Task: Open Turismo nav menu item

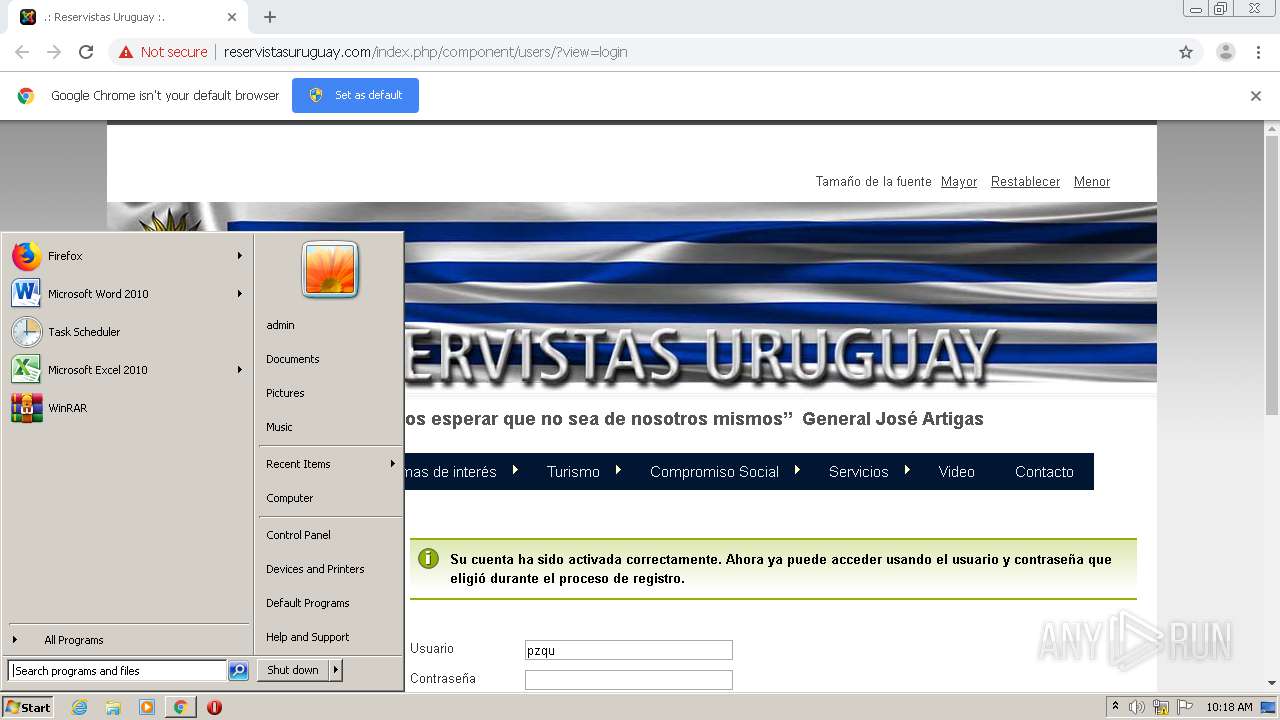Action: (573, 472)
